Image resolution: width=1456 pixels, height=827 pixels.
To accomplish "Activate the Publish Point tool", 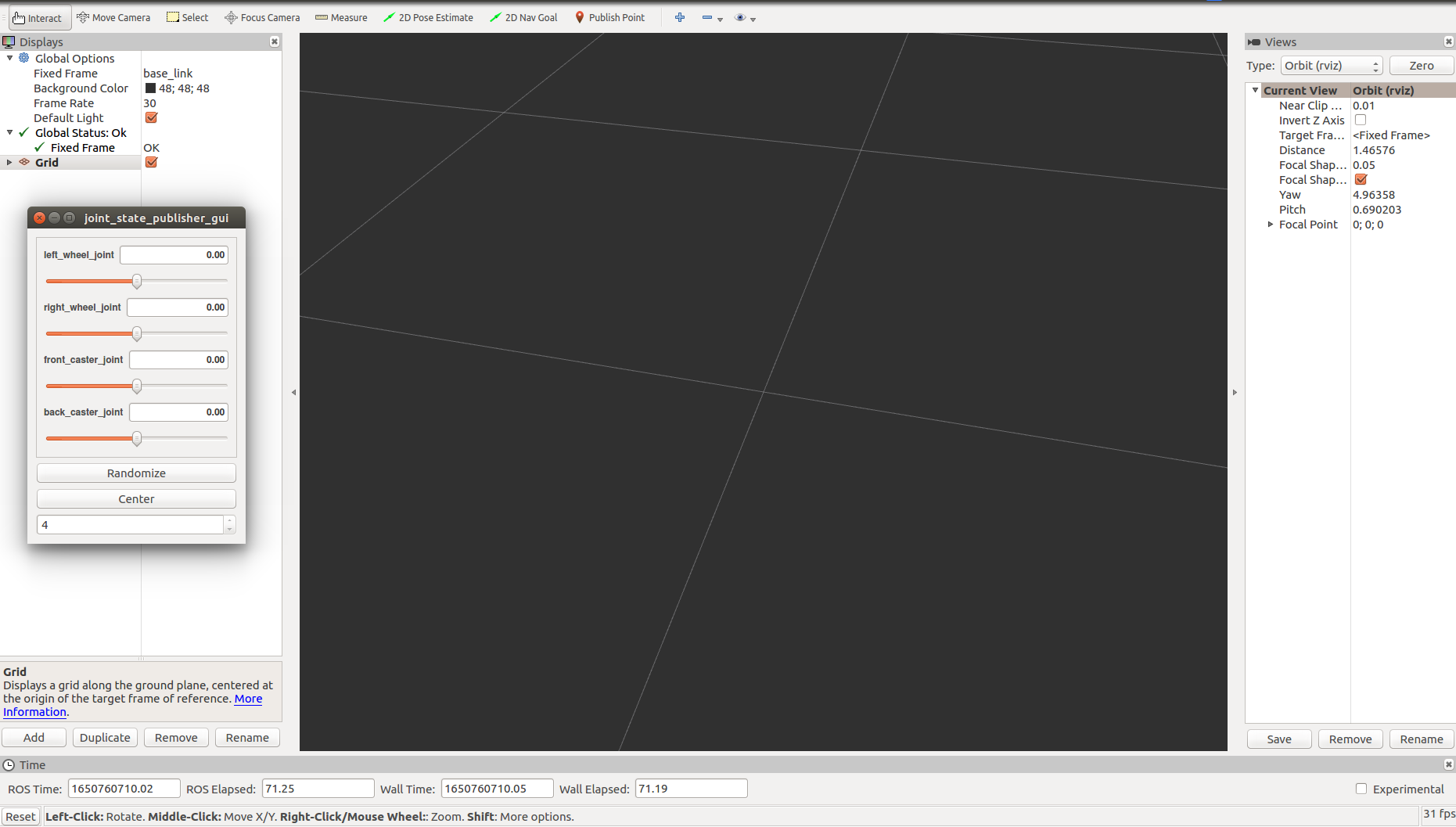I will point(610,17).
